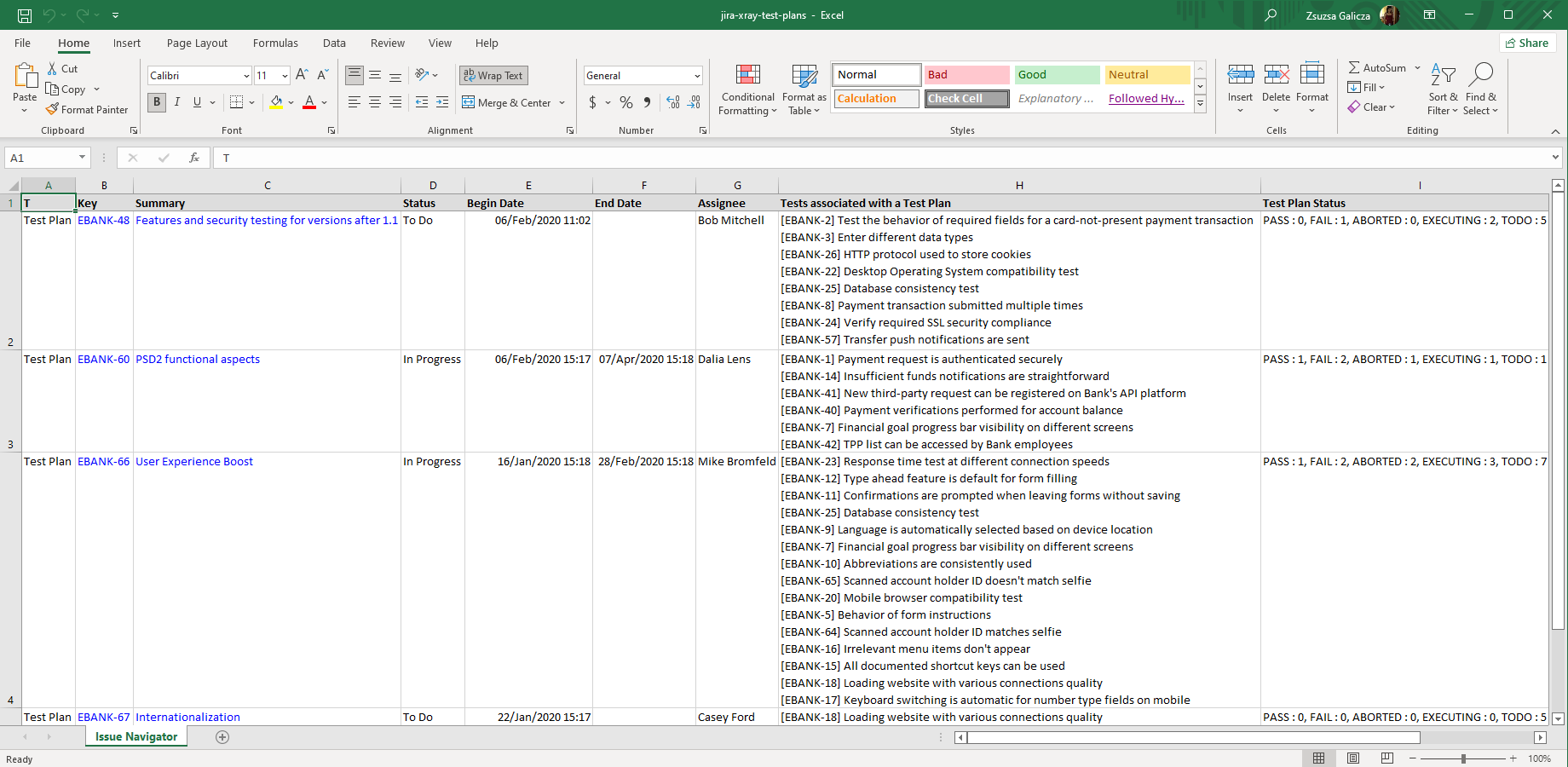Click the Percent Style icon

626,102
